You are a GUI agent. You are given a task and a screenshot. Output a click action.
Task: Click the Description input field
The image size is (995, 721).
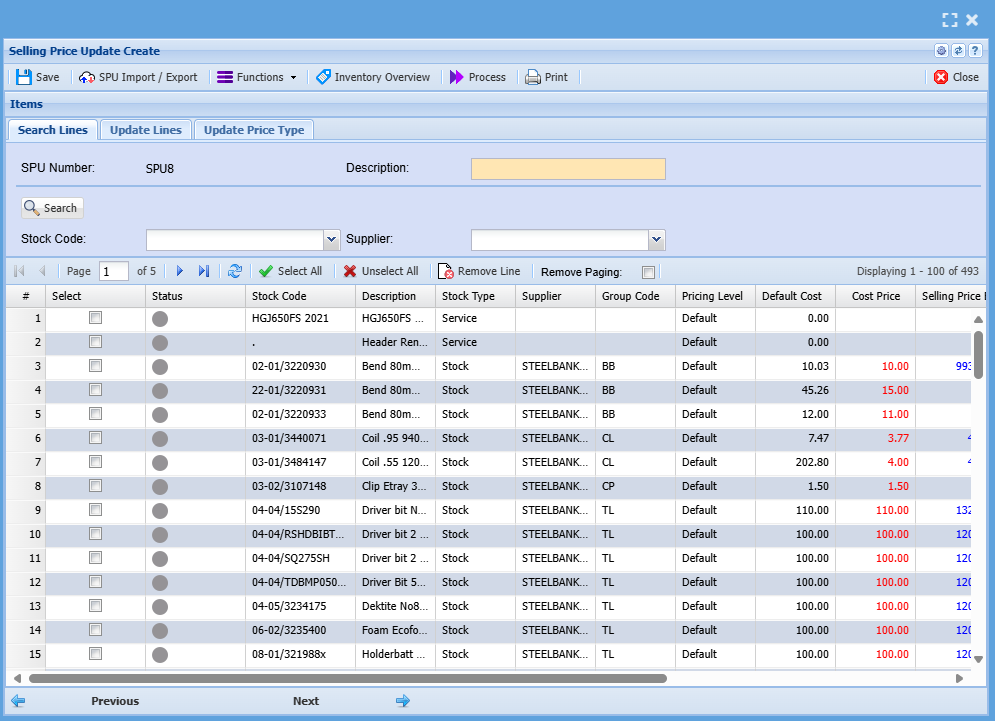click(x=568, y=169)
